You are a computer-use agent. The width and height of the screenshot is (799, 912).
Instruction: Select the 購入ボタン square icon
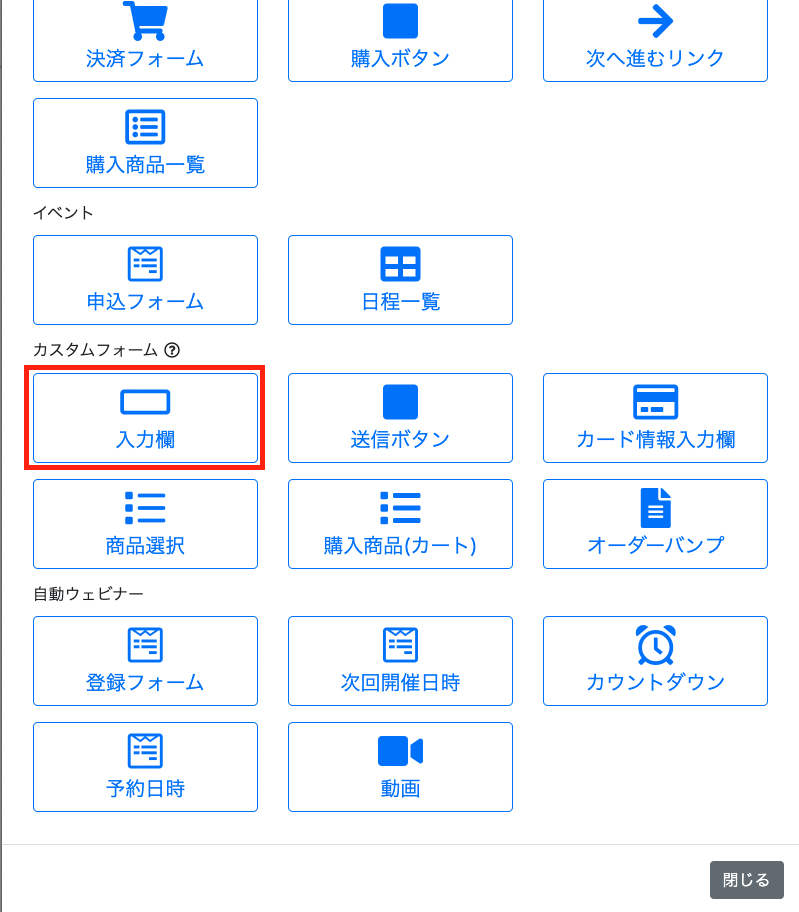[x=400, y=21]
